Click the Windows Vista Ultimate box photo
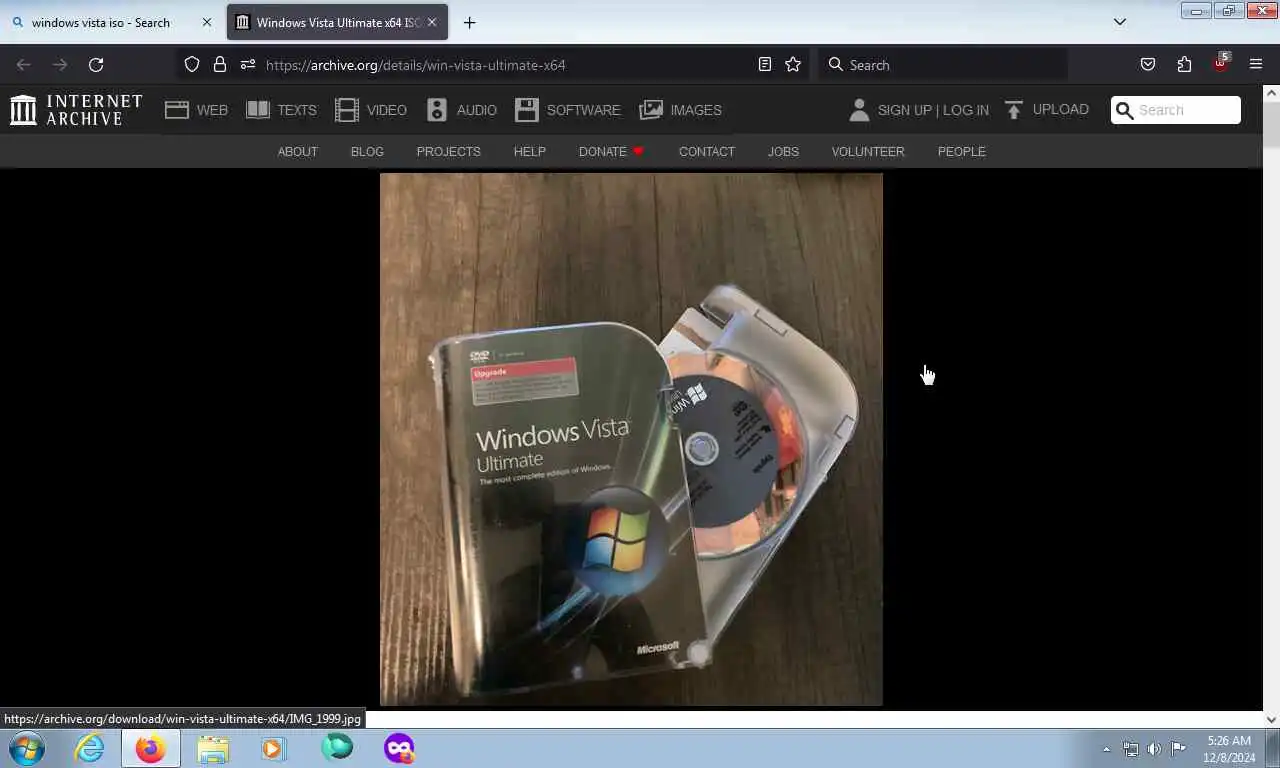1280x768 pixels. pos(631,439)
